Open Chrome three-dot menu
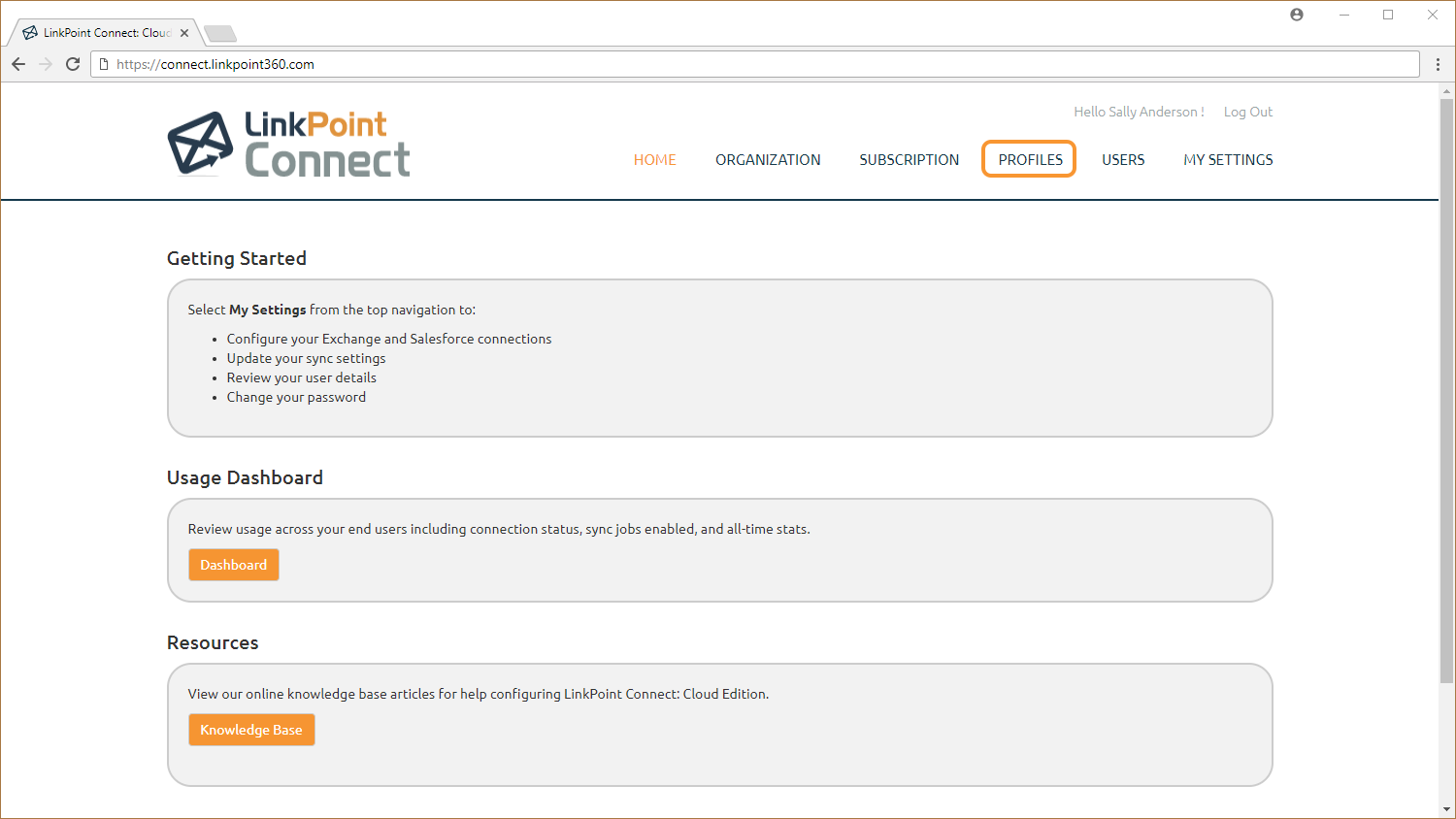 [1438, 64]
